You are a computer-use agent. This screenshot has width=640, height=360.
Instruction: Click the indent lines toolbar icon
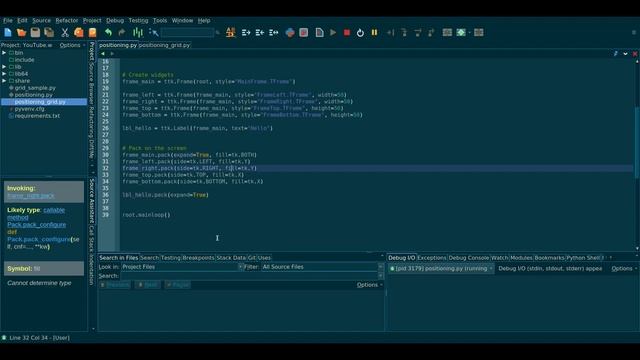[246, 32]
